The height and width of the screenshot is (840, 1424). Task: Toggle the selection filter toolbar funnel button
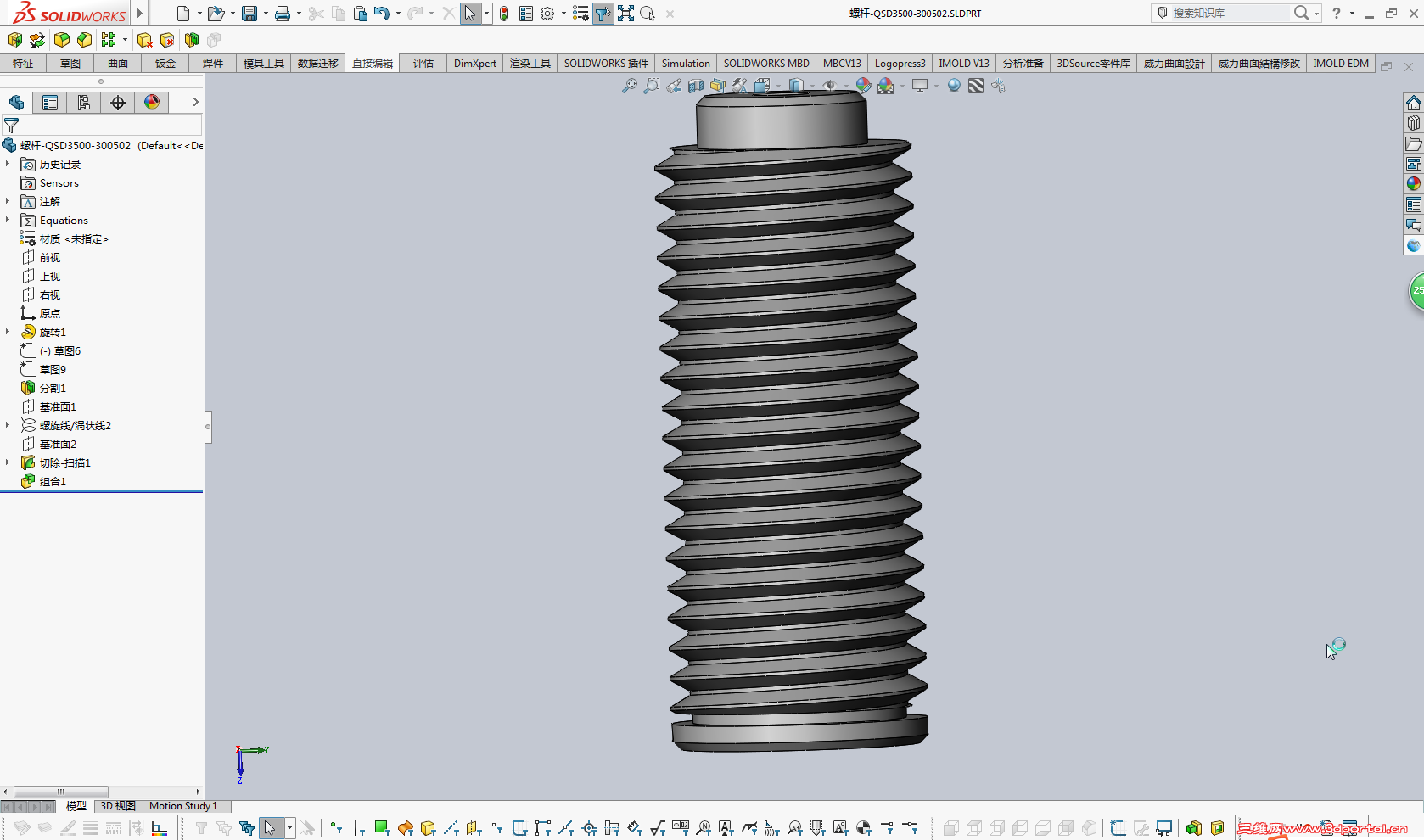pos(603,14)
